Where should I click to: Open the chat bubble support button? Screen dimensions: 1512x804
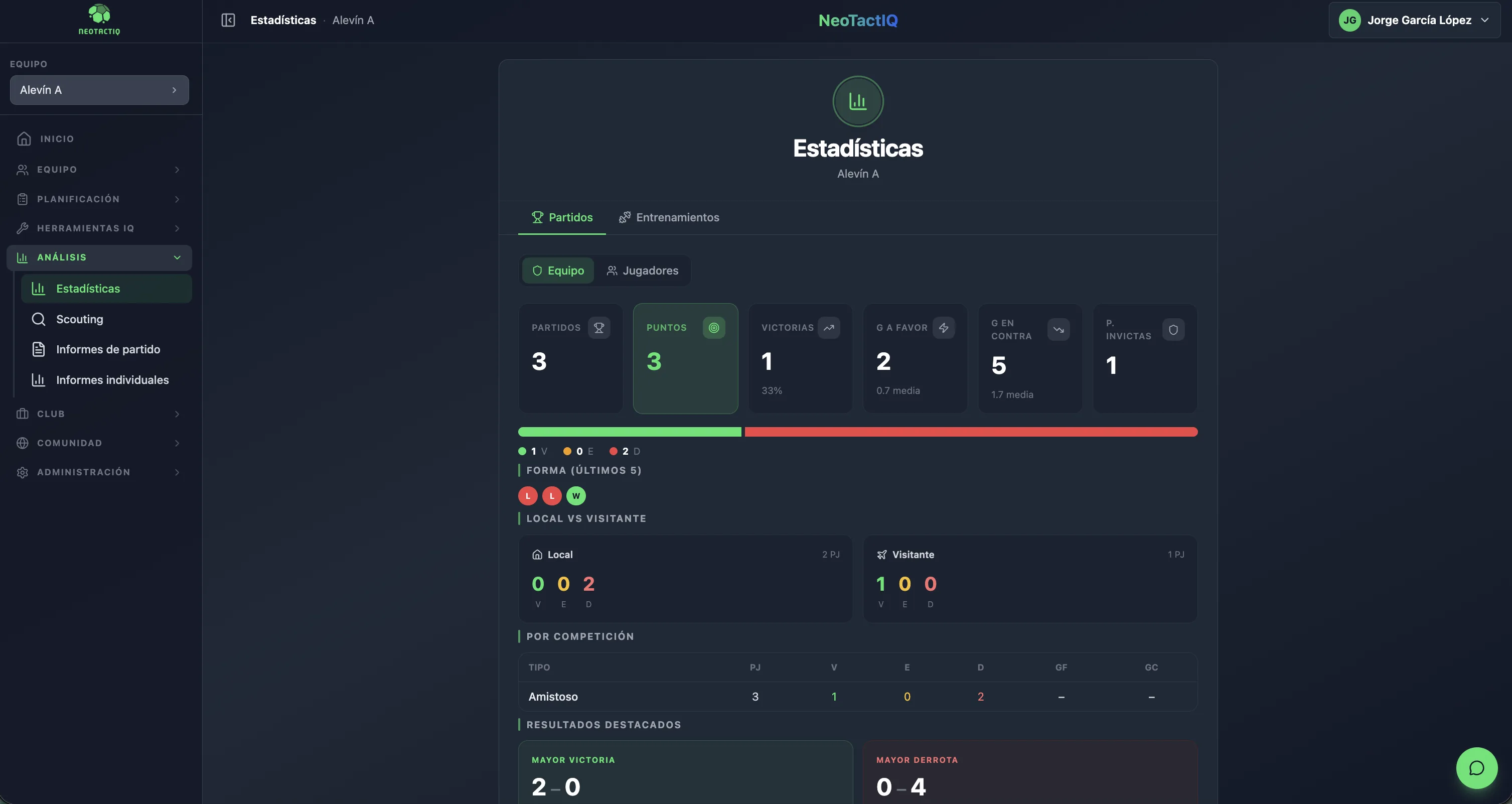tap(1476, 767)
